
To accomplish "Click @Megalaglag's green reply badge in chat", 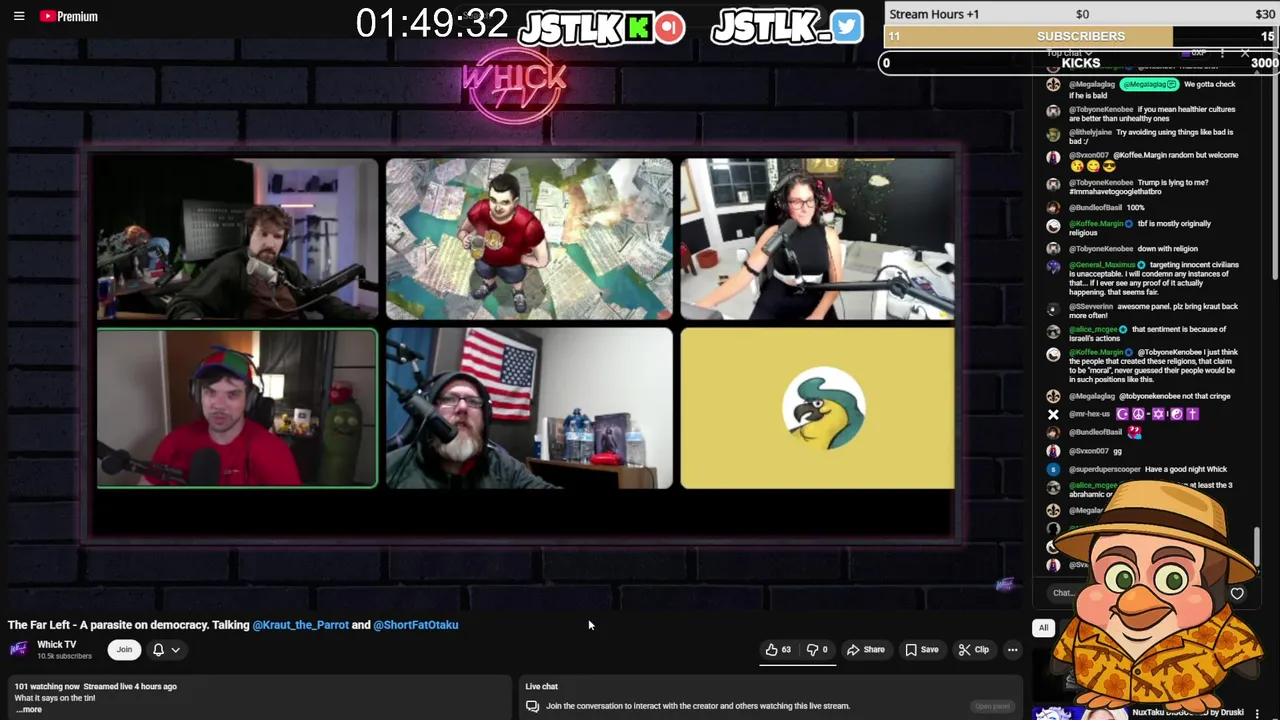I will pyautogui.click(x=1148, y=84).
